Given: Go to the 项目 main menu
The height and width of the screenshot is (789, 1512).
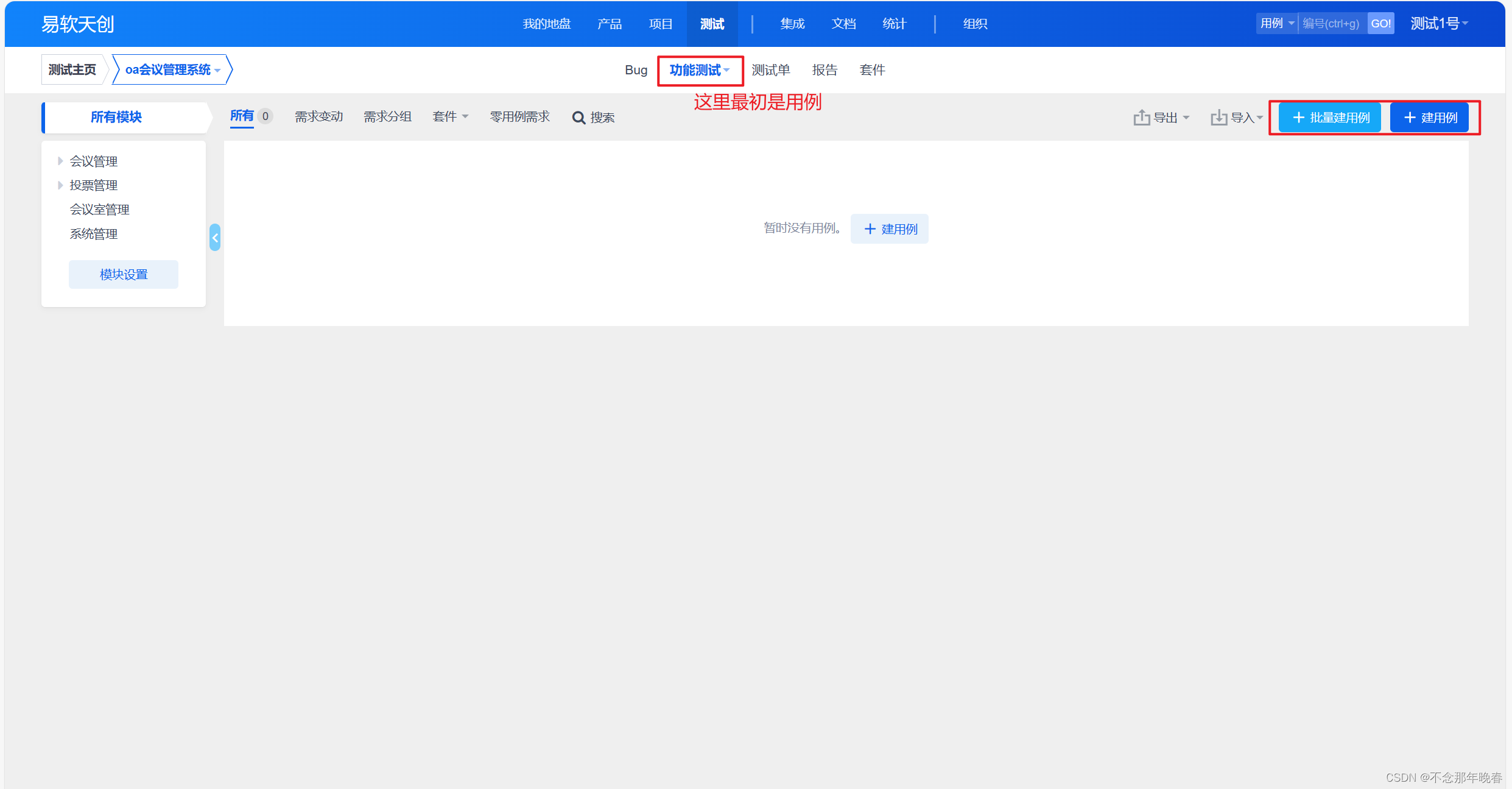Looking at the screenshot, I should tap(661, 24).
